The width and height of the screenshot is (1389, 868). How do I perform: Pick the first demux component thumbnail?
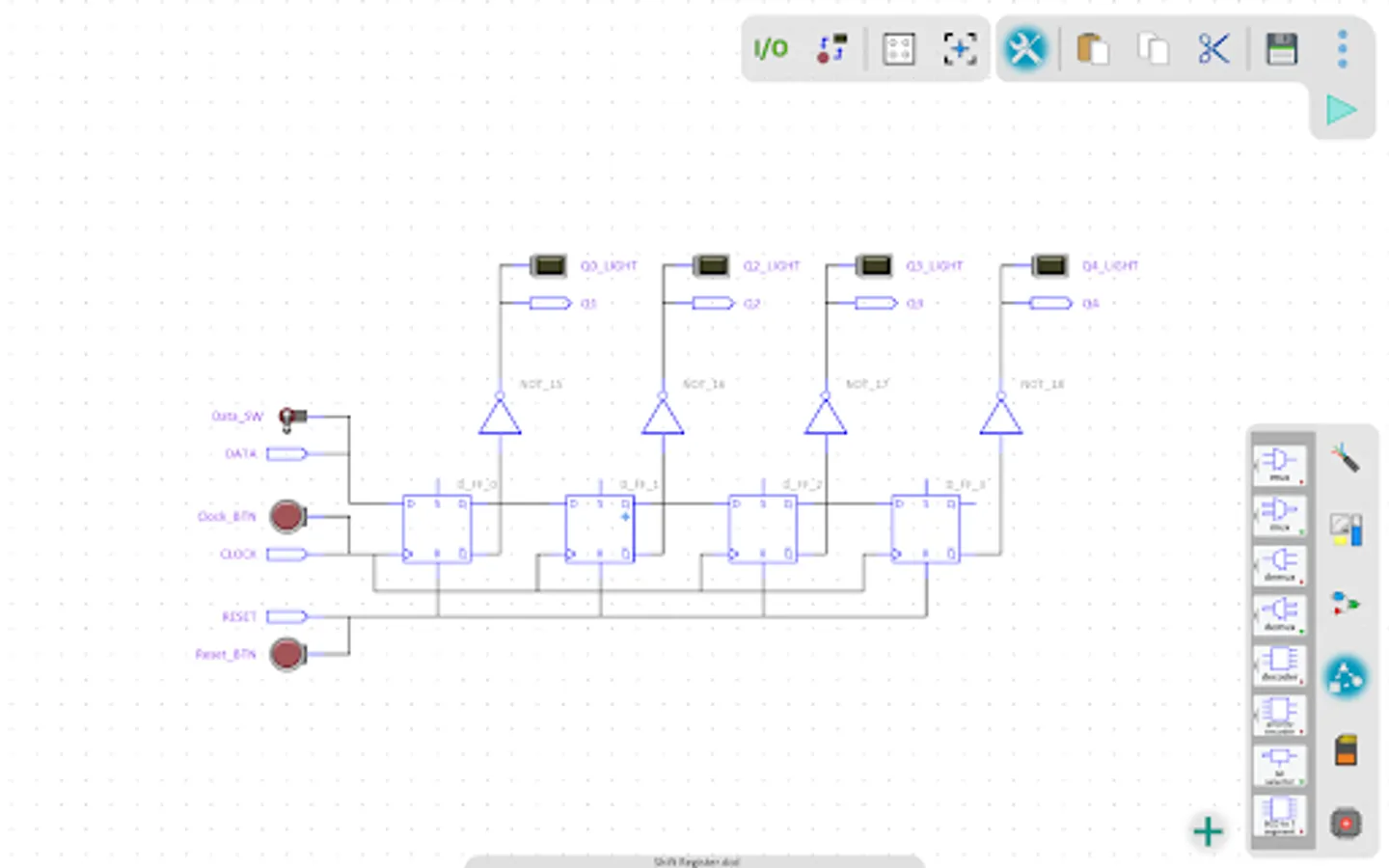1280,565
